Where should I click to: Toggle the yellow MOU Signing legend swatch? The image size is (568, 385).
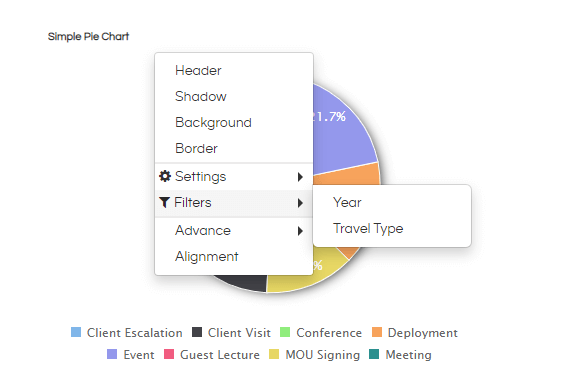tap(274, 354)
